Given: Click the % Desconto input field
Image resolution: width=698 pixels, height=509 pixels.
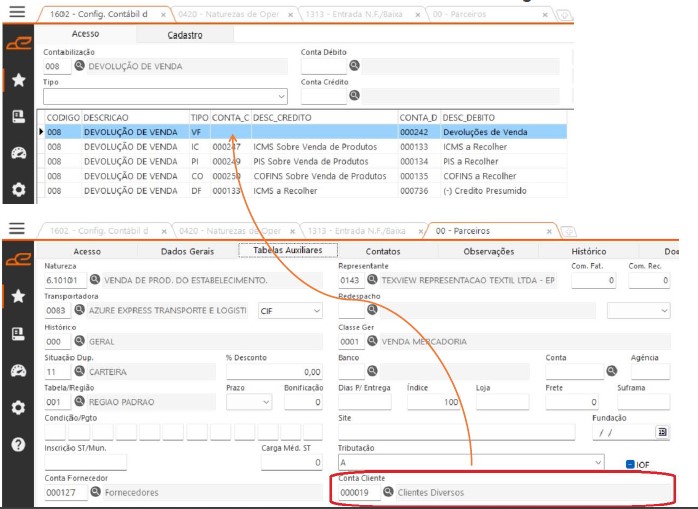Looking at the screenshot, I should [x=274, y=372].
